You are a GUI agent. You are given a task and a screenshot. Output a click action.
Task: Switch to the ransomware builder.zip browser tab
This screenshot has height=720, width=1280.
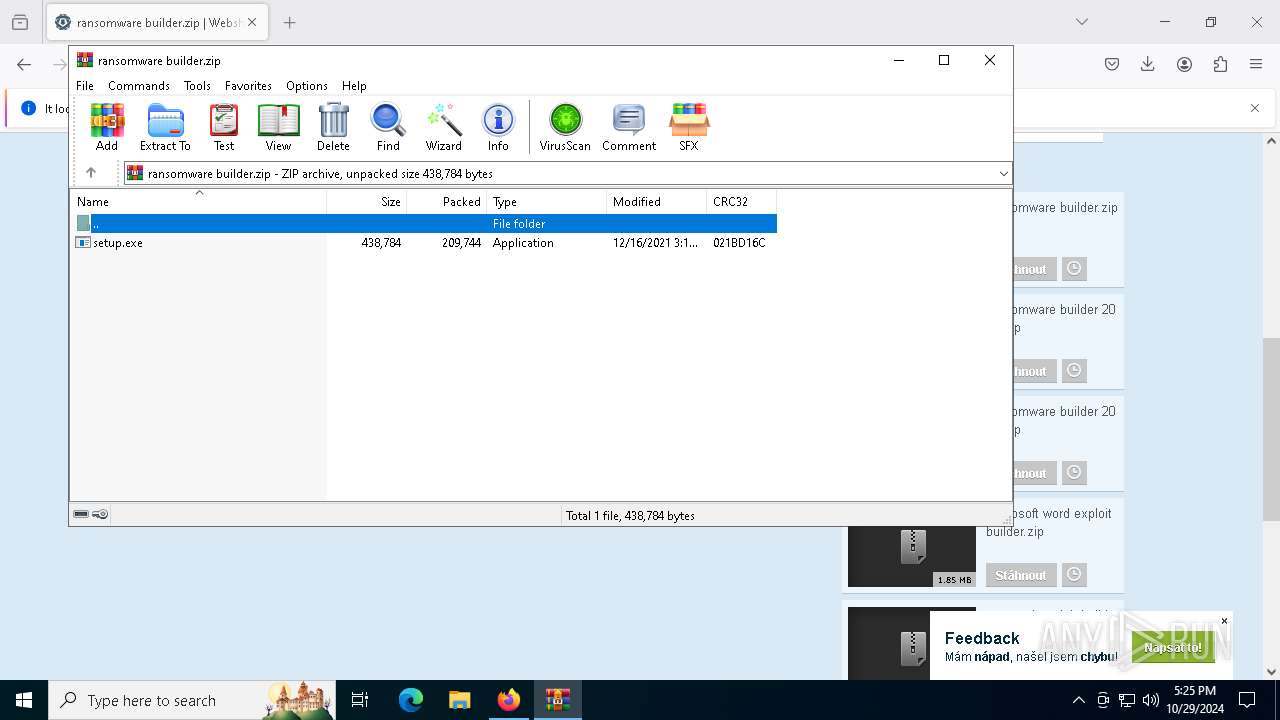click(x=157, y=22)
